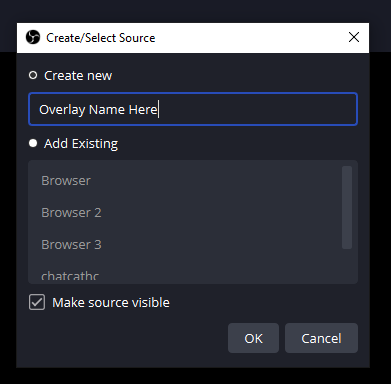The image size is (391, 384).
Task: Confirm with the OK button
Action: click(253, 338)
